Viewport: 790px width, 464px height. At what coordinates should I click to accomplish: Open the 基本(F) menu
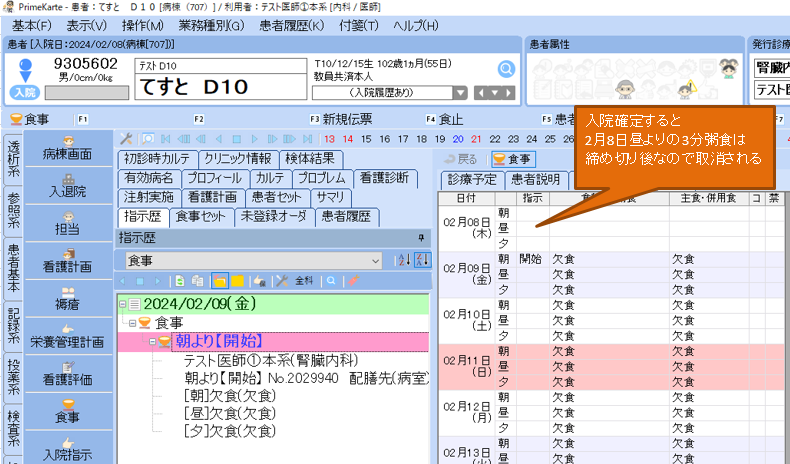[32, 25]
